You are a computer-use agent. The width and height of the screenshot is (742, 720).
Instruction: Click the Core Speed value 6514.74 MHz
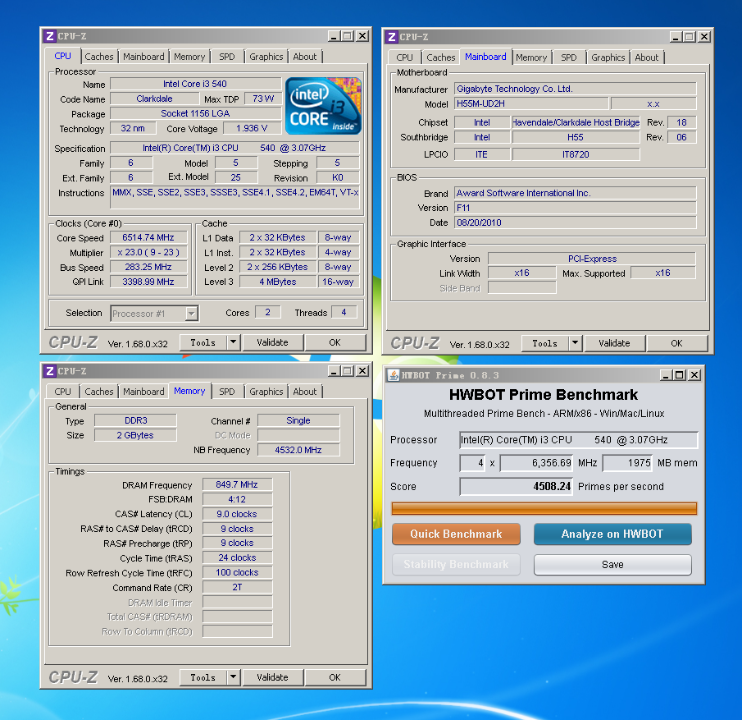149,237
